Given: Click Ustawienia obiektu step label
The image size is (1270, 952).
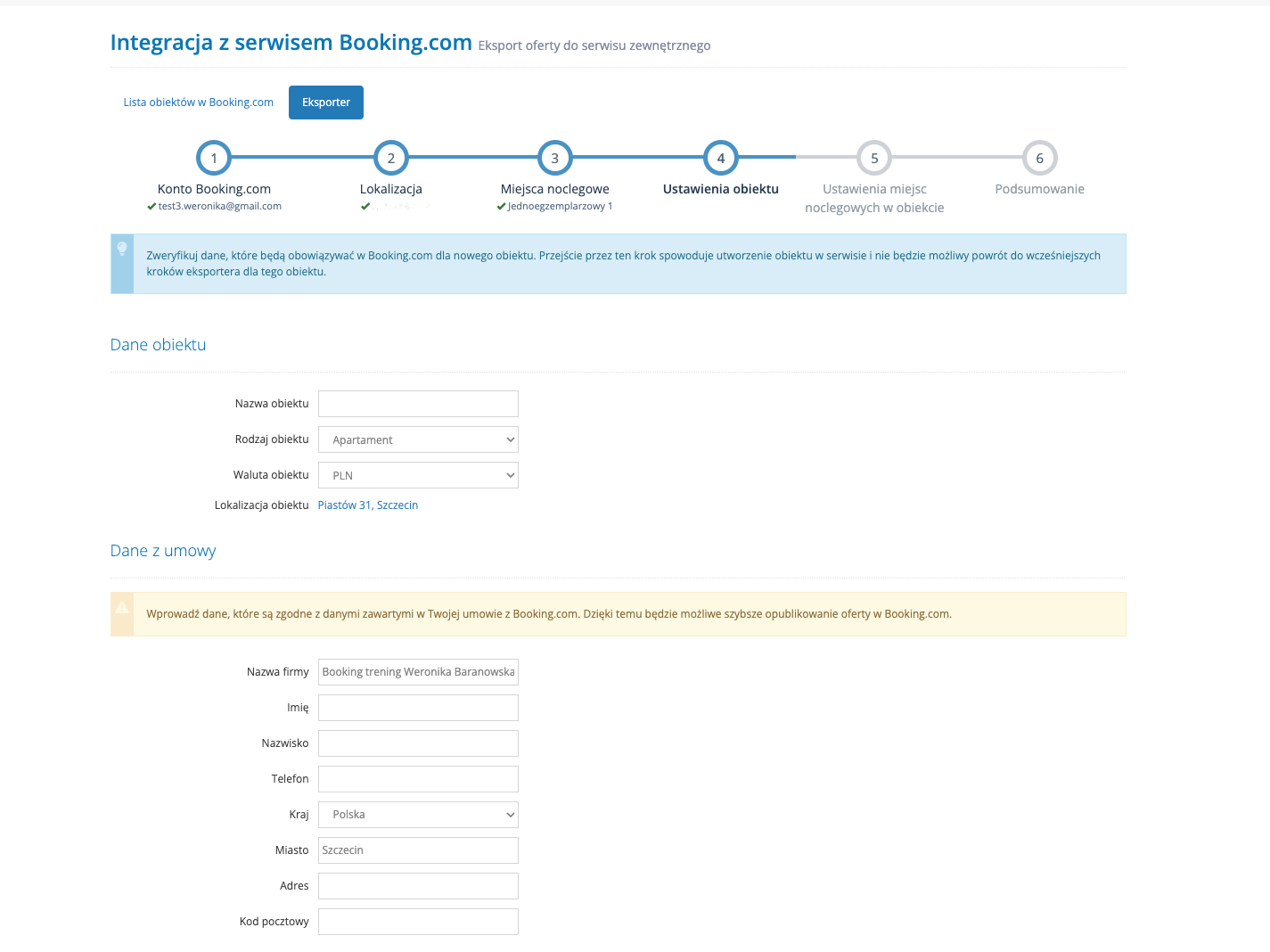Looking at the screenshot, I should (x=721, y=189).
